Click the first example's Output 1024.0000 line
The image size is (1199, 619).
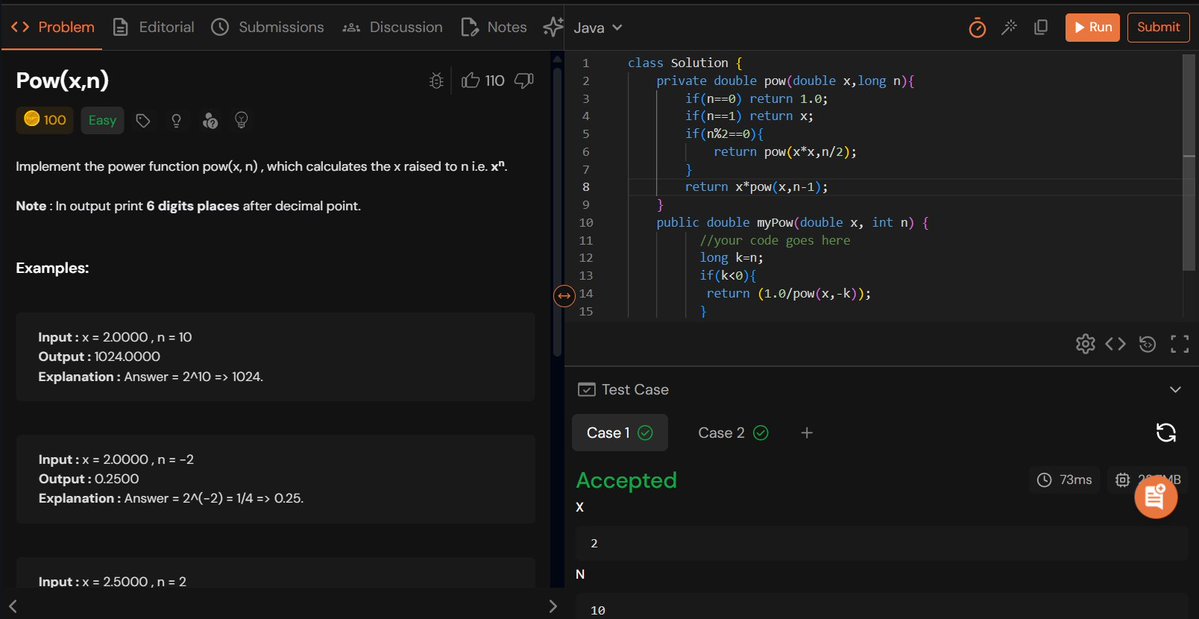99,357
